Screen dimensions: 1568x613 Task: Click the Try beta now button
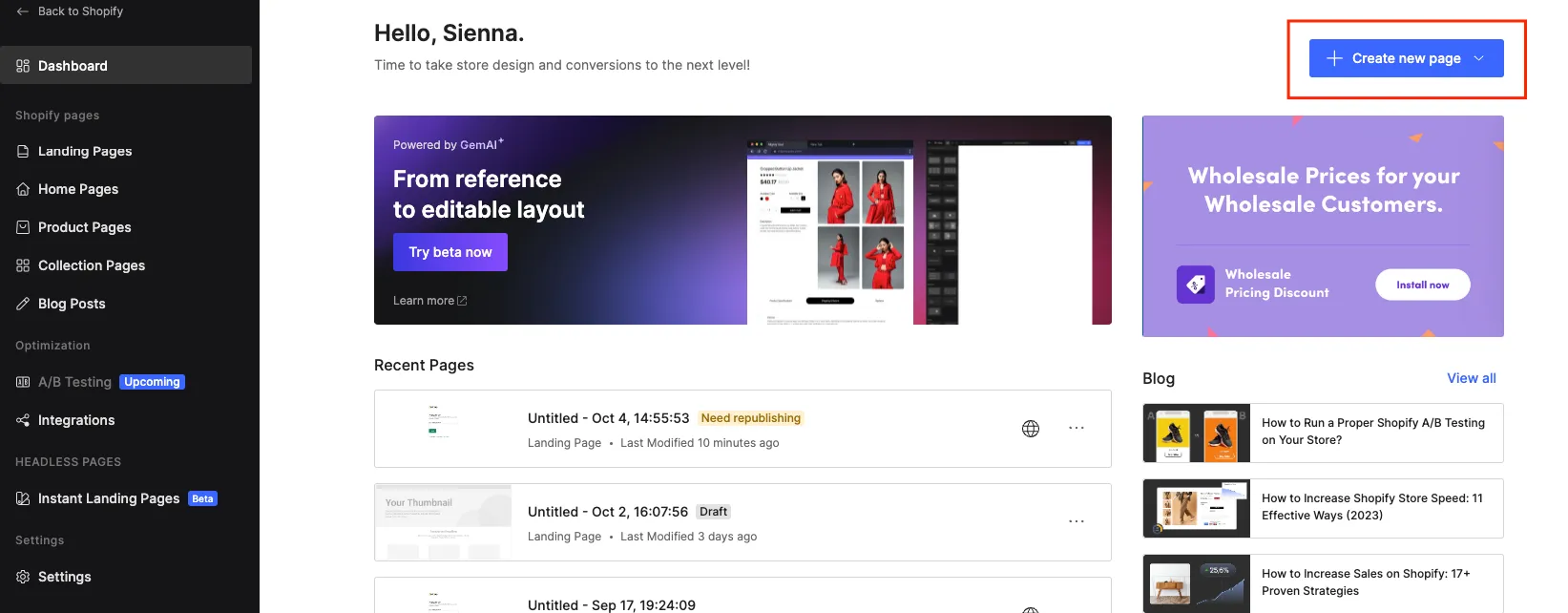pos(450,252)
